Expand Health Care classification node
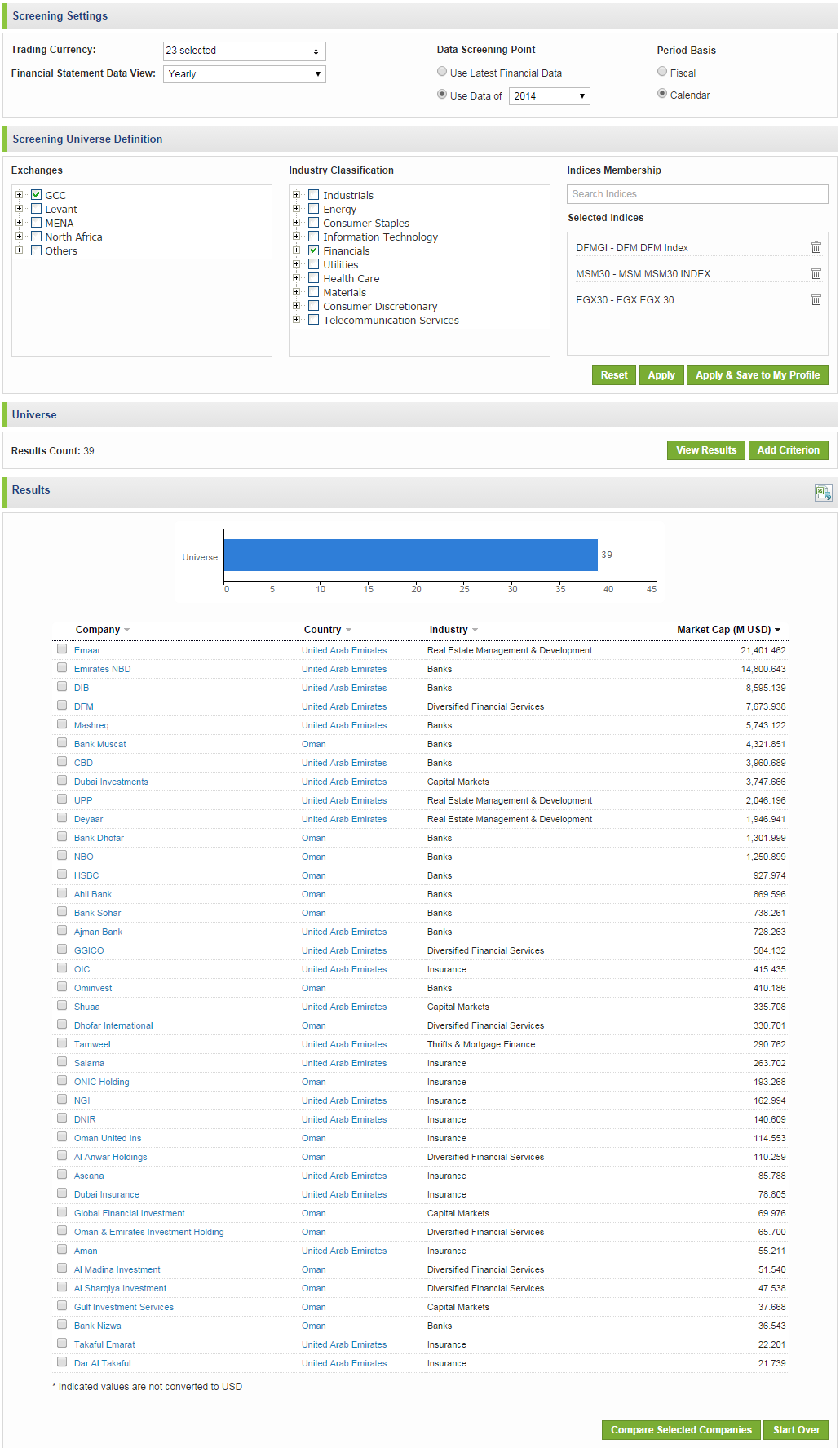The width and height of the screenshot is (840, 1448). point(297,278)
